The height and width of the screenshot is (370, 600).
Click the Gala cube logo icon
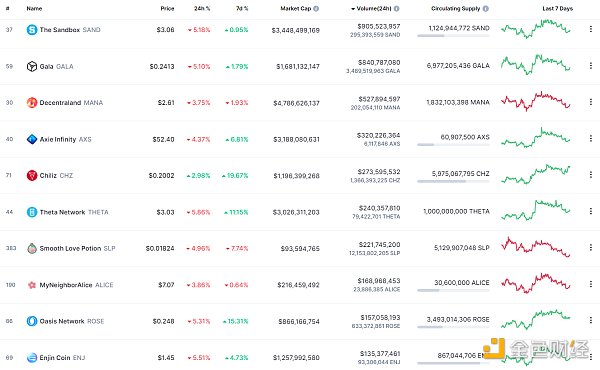point(32,66)
